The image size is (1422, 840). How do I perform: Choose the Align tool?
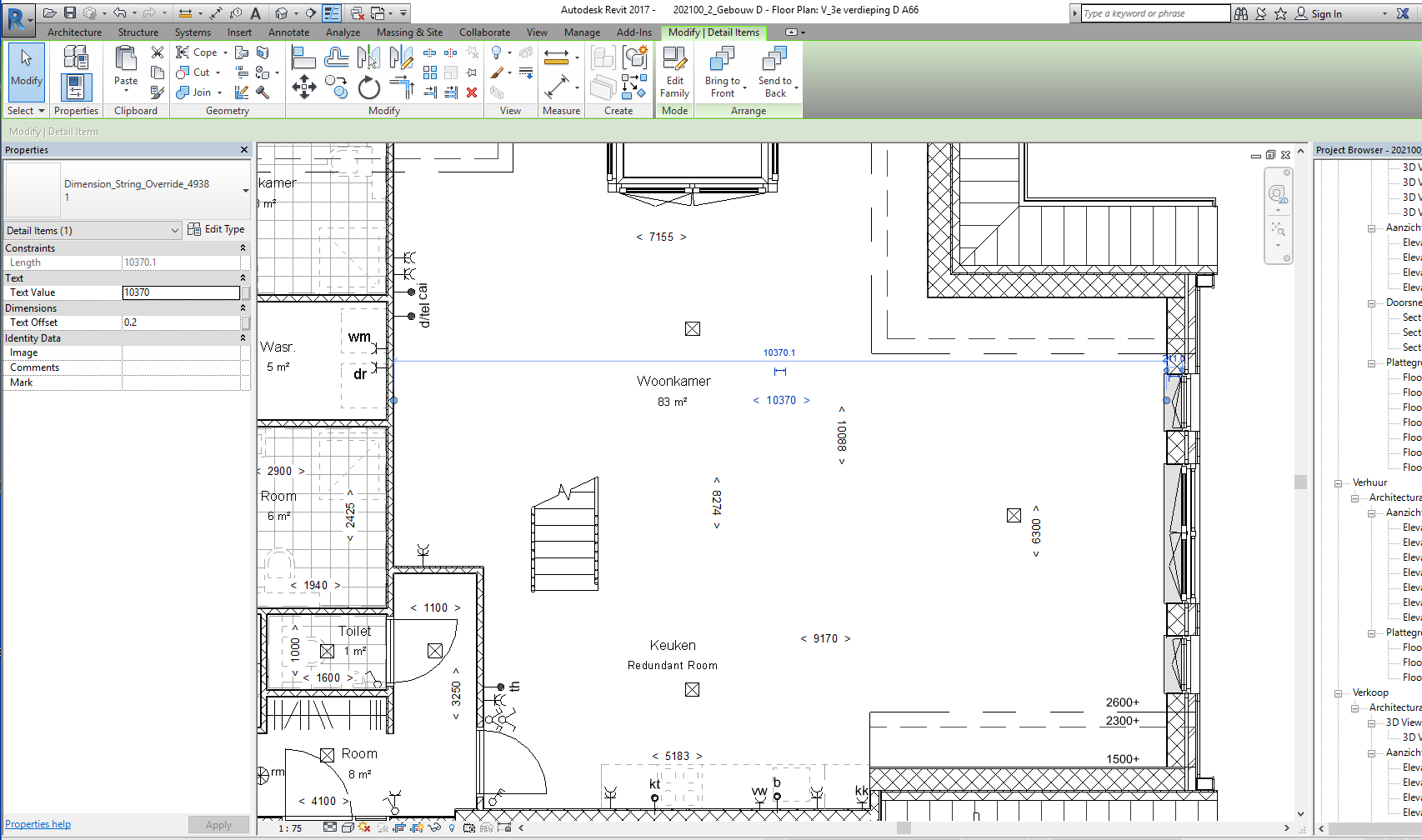point(303,57)
